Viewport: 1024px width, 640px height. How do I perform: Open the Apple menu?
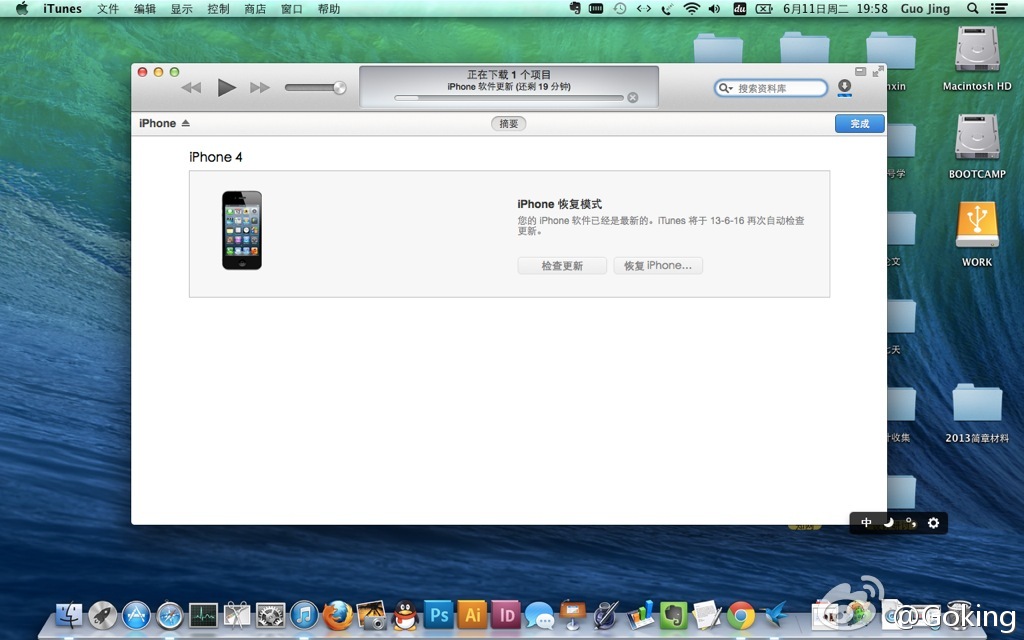click(x=22, y=8)
